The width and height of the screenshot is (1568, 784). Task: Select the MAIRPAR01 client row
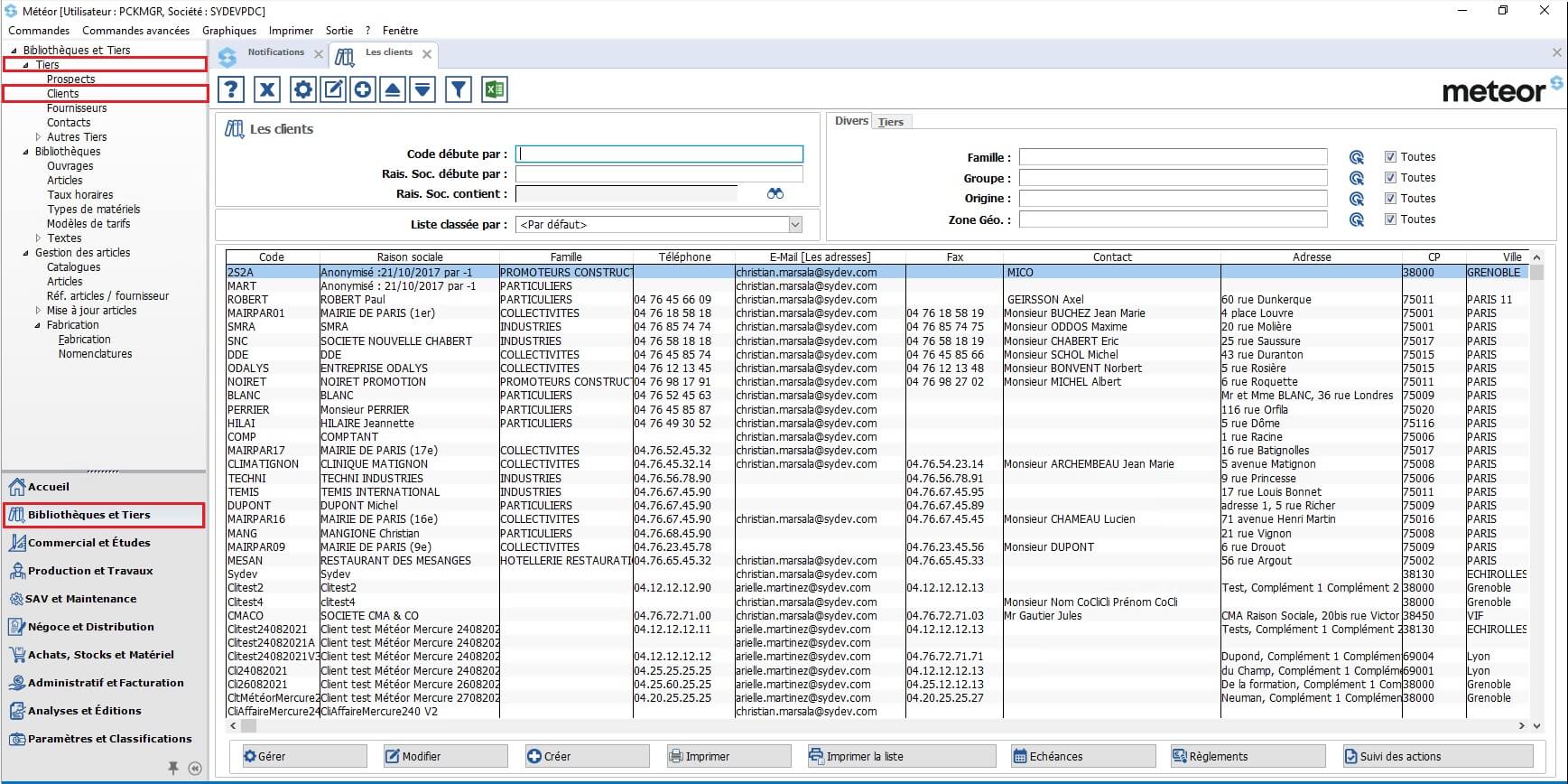point(877,313)
